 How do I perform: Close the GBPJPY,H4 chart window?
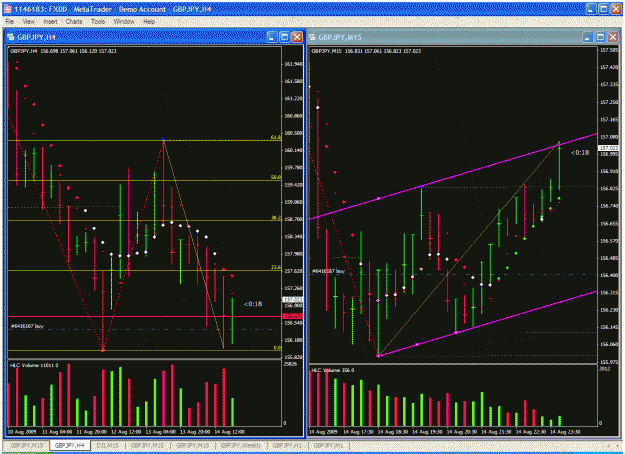click(297, 37)
